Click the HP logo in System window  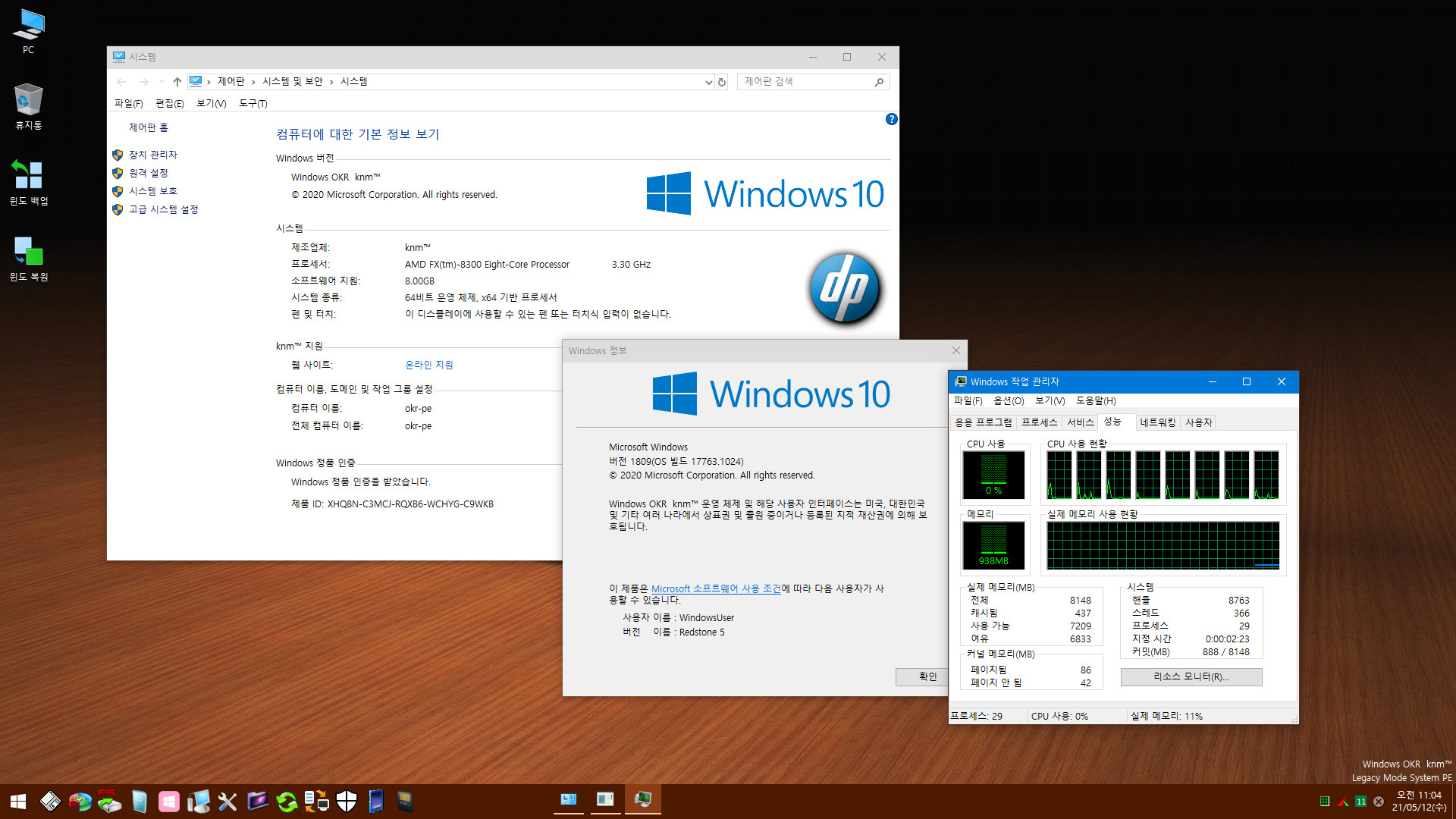(845, 288)
